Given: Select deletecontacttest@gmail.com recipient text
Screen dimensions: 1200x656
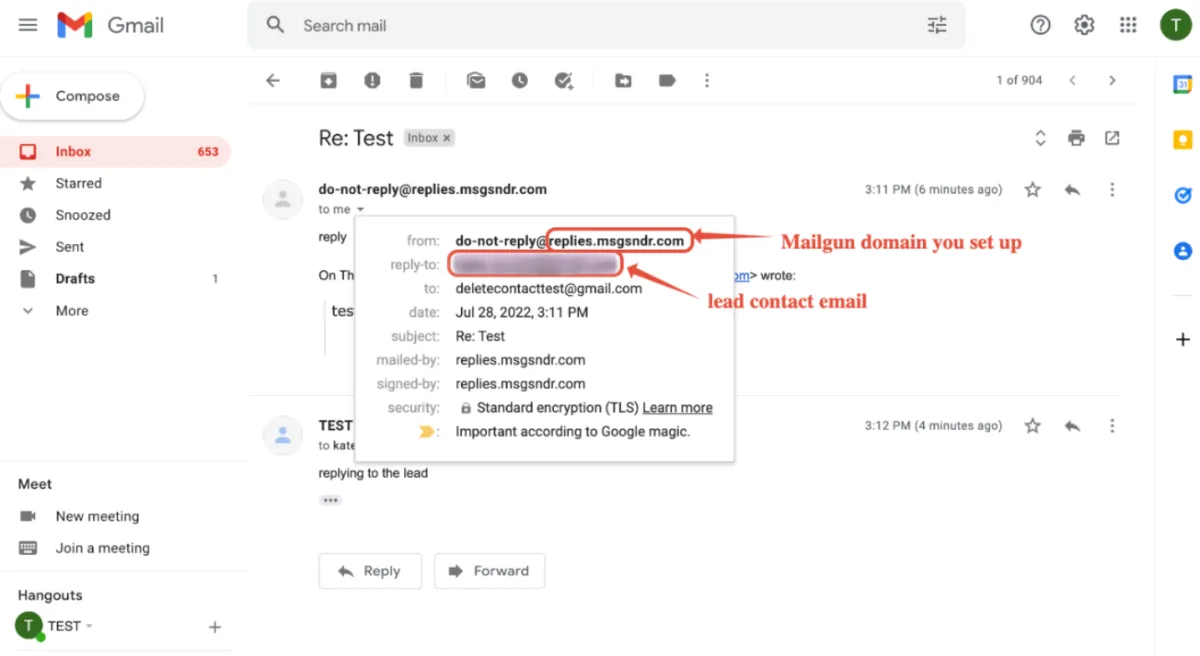Looking at the screenshot, I should (x=549, y=289).
